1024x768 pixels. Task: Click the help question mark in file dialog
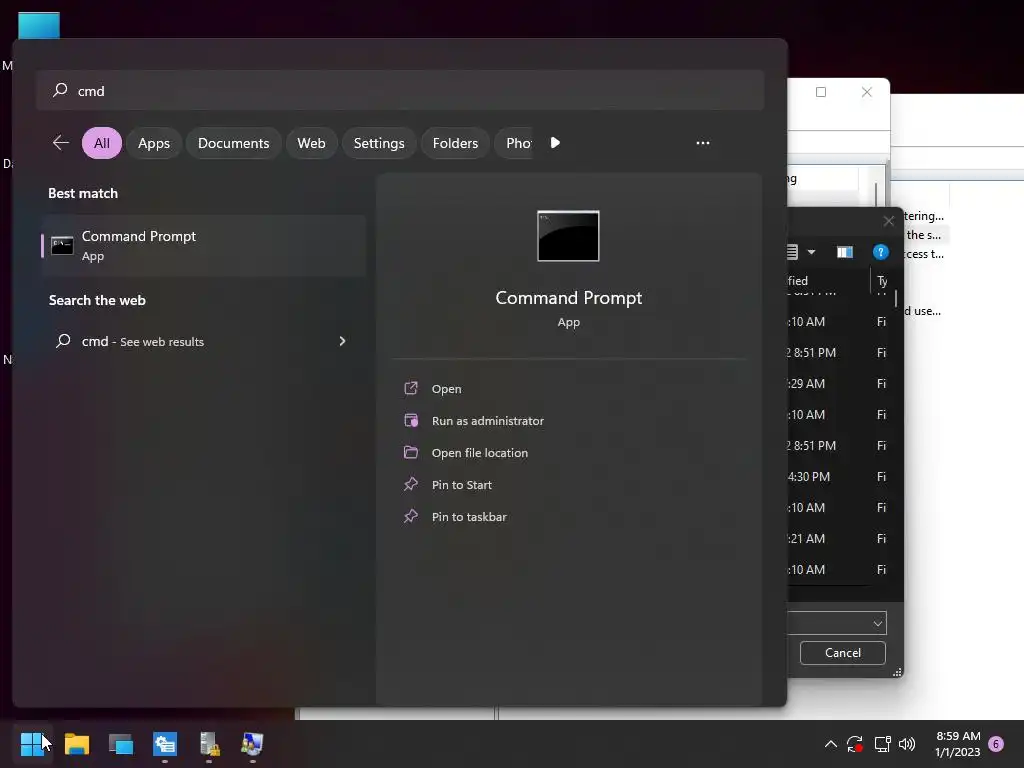[x=880, y=252]
